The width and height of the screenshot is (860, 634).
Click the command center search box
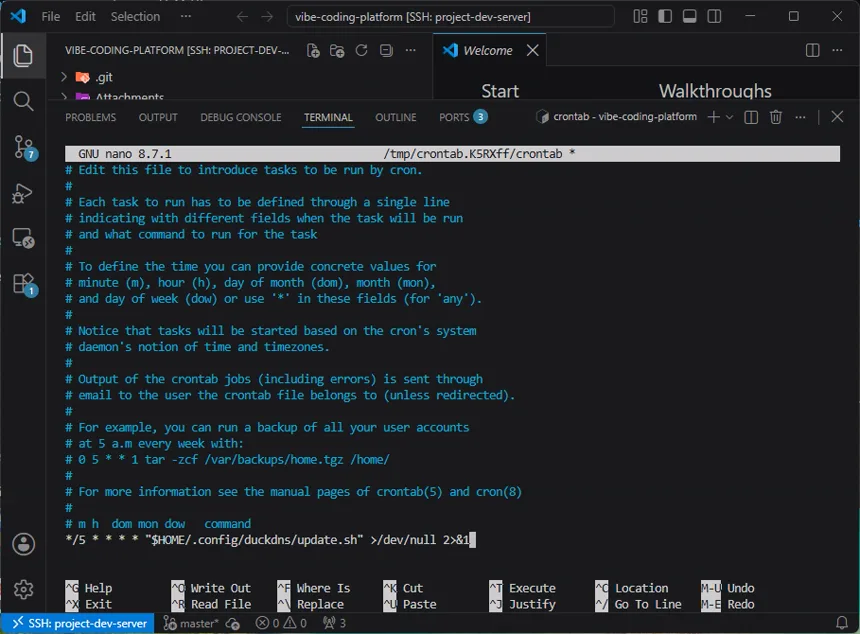[450, 17]
